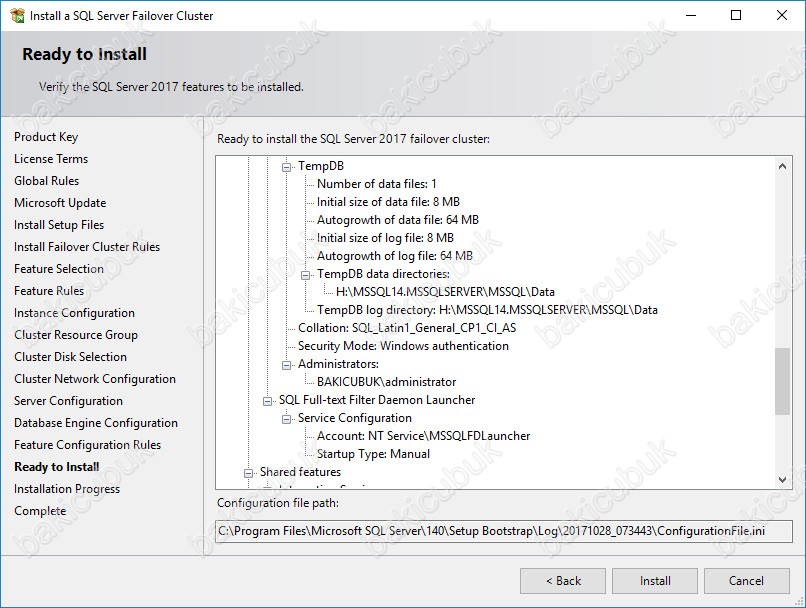The image size is (806, 608).
Task: Select the BAKICUBUK\administrator entry
Action: pos(387,382)
